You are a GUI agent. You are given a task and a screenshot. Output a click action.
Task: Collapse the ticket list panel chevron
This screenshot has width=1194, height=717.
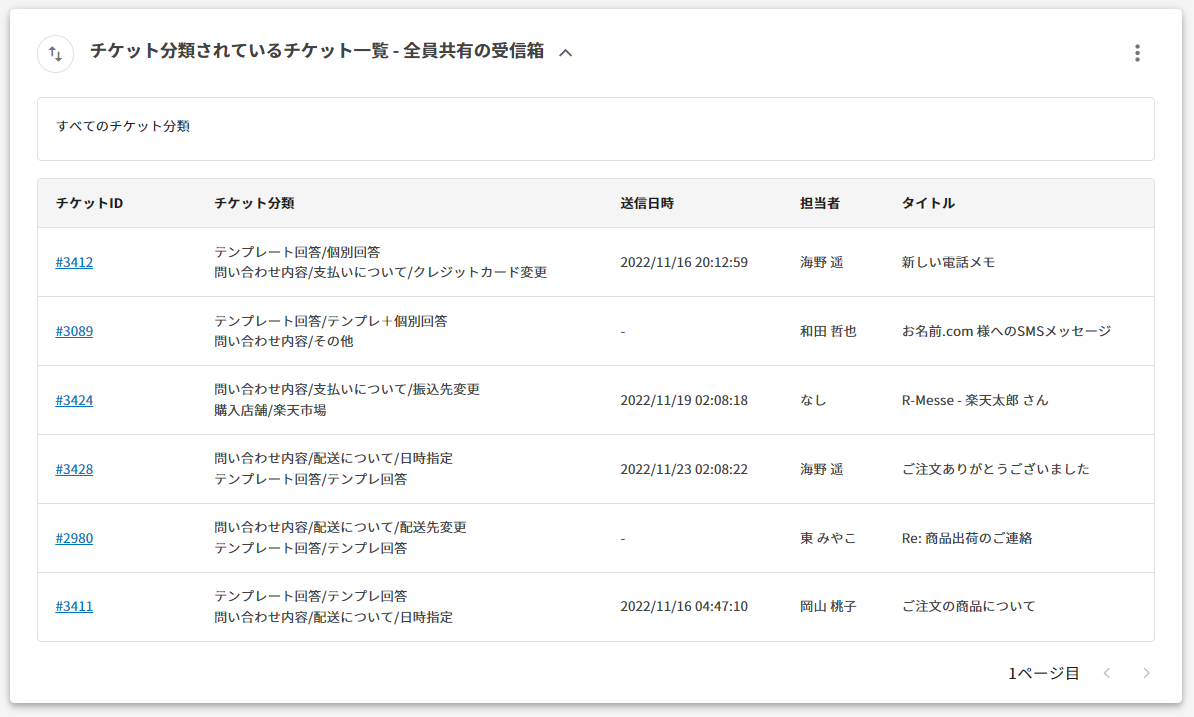(565, 53)
